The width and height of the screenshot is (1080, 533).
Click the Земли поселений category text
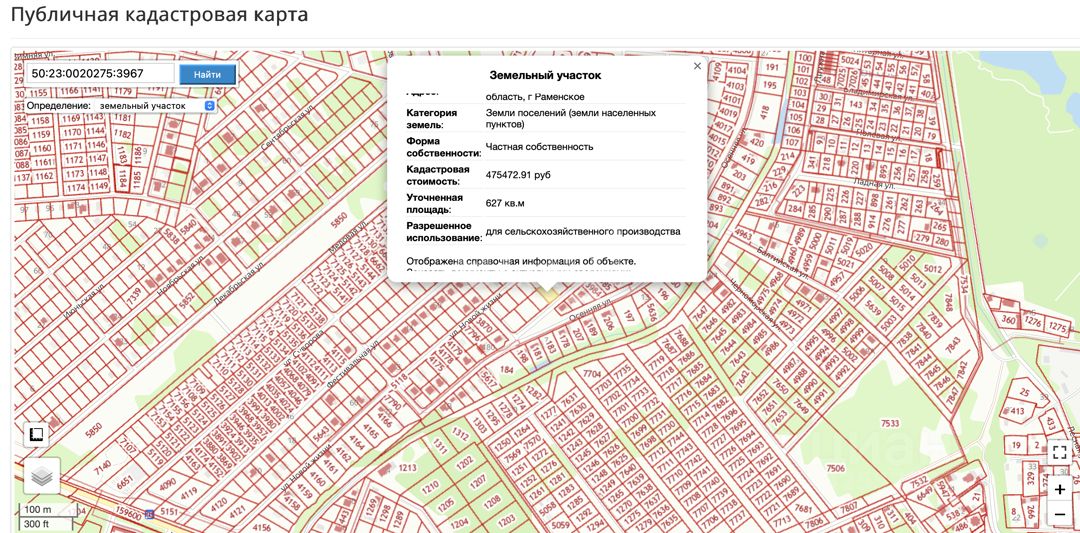(x=570, y=118)
